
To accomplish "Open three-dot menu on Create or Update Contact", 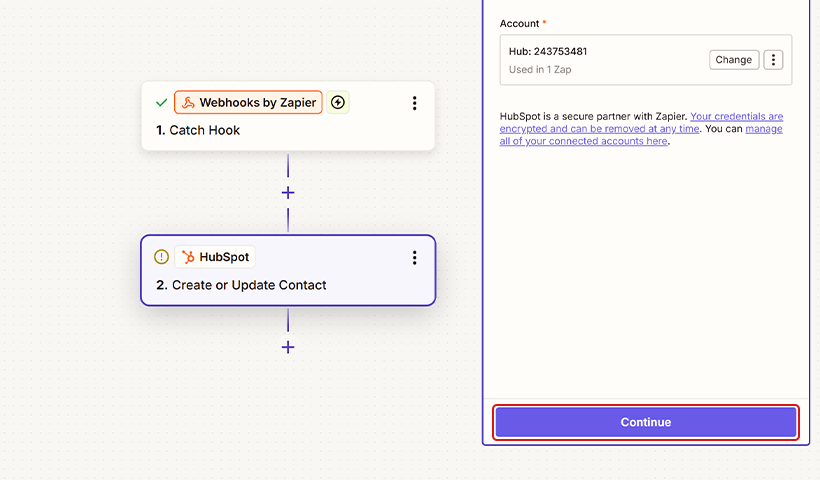I will pyautogui.click(x=414, y=258).
